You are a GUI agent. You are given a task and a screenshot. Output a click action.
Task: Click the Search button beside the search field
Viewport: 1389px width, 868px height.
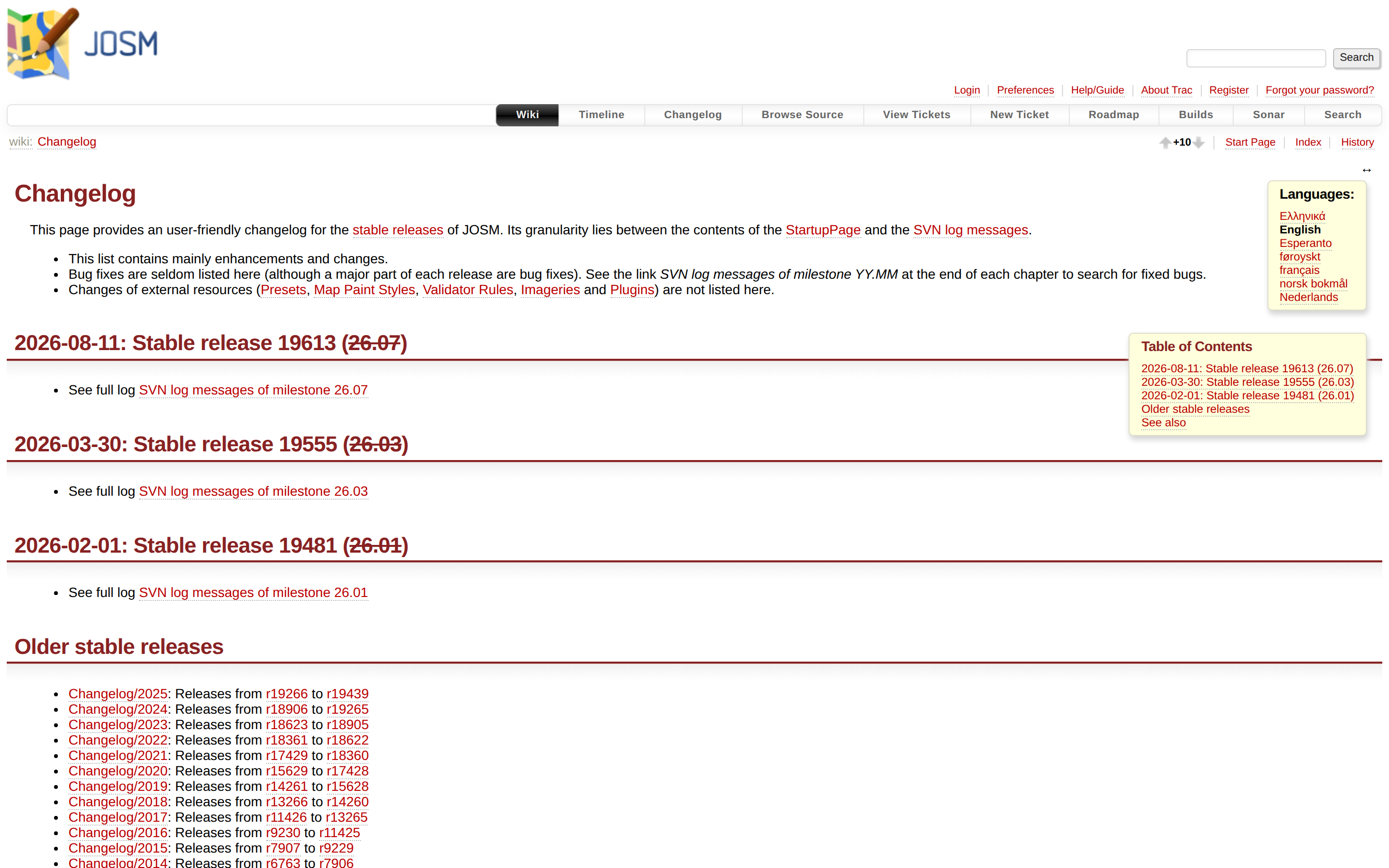pyautogui.click(x=1356, y=58)
